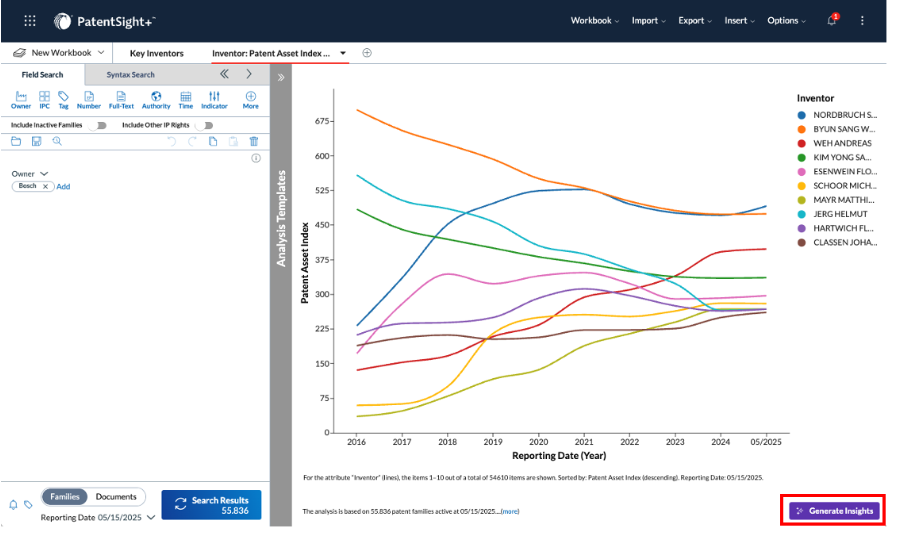This screenshot has height=534, width=898.
Task: Enable Include Other IP Rights switch
Action: (x=204, y=125)
